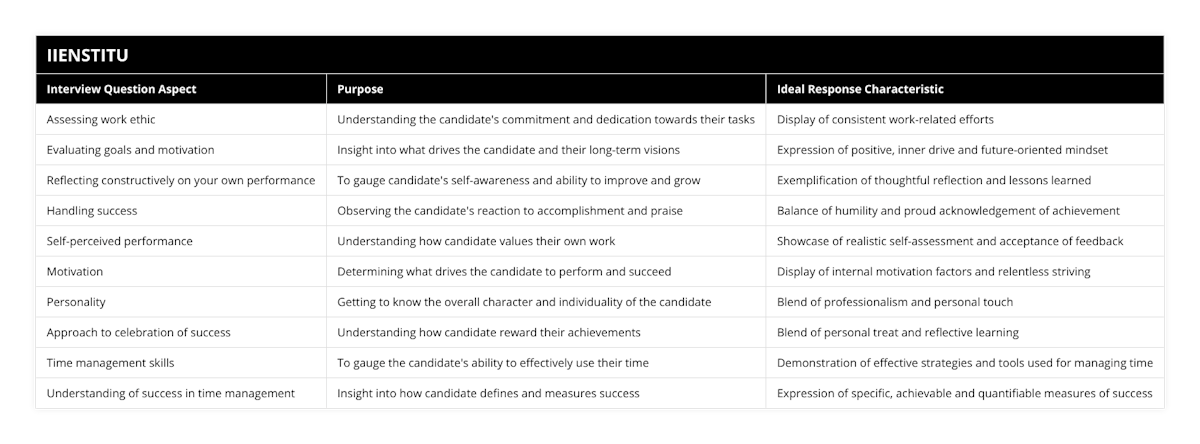Select 'Reflecting constructively on your own performance' cell

181,180
